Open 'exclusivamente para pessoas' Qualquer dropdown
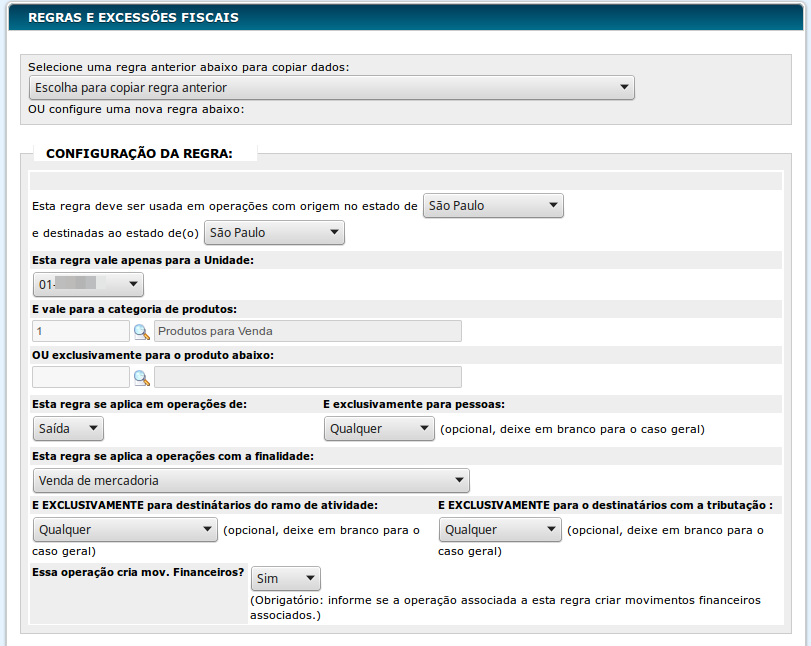 click(379, 429)
